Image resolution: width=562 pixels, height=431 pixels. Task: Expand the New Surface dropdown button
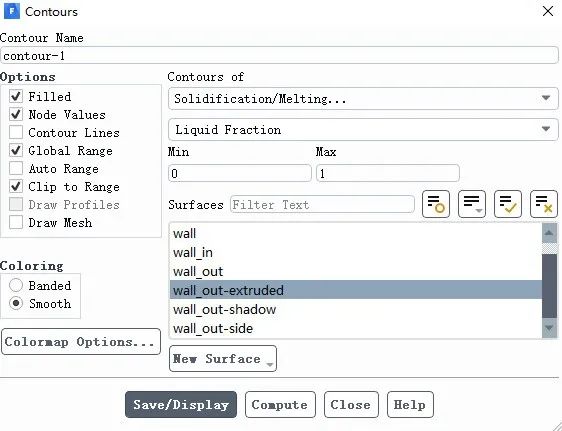pos(223,359)
